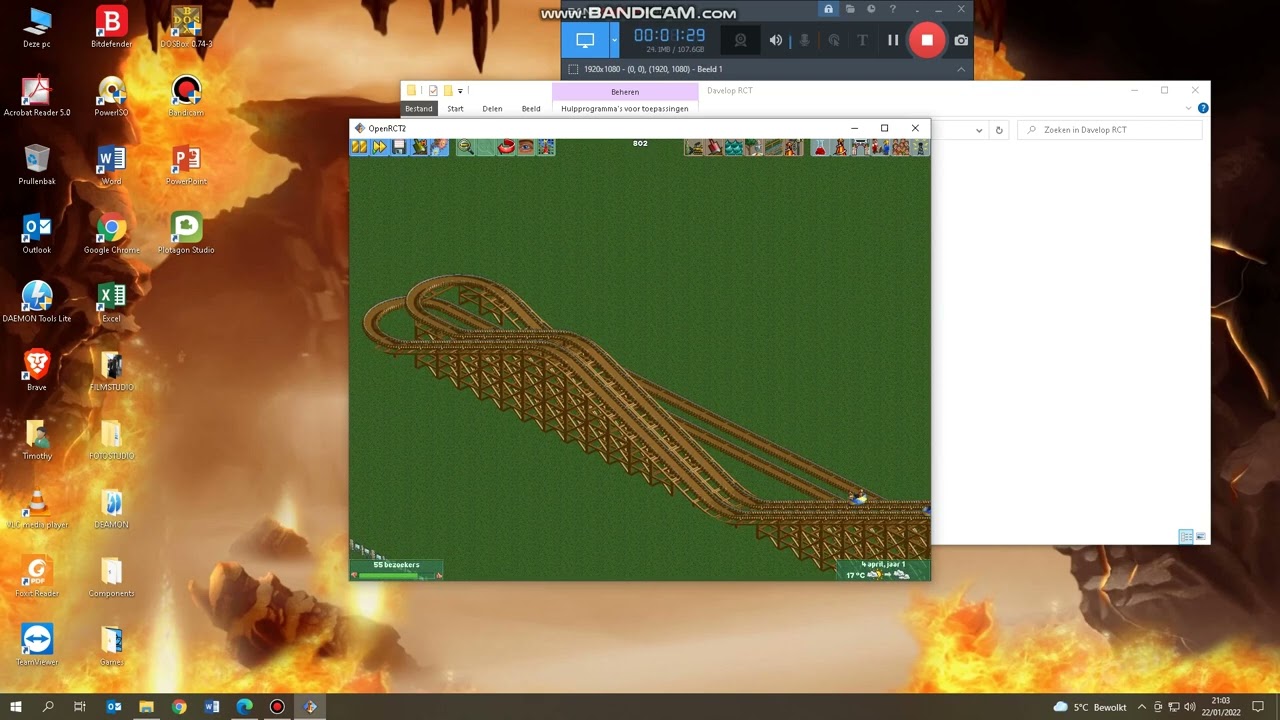The image size is (1280, 720).
Task: Click the 55 bezoekers guest count
Action: pos(396,565)
